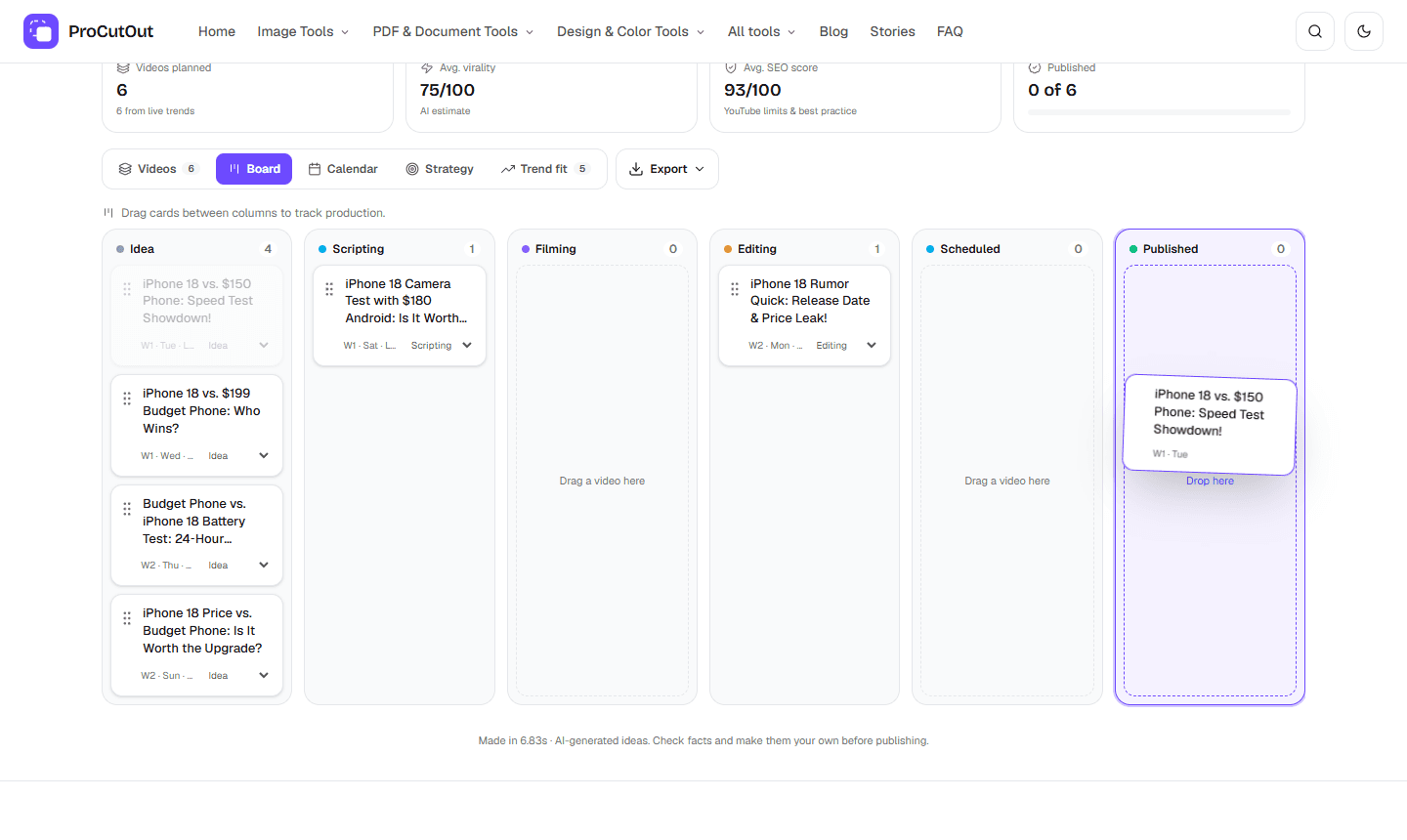The width and height of the screenshot is (1407, 840).
Task: Open the Blog link
Action: click(833, 31)
